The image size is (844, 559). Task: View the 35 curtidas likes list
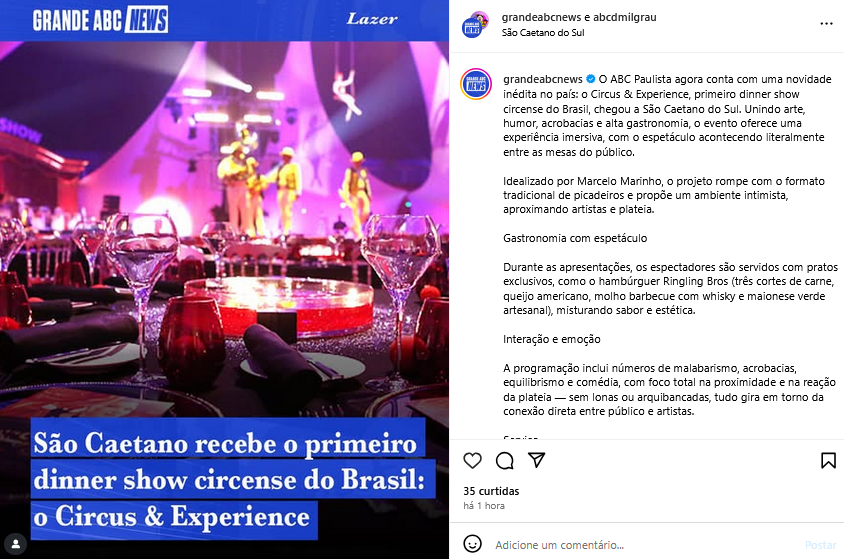[x=491, y=491]
